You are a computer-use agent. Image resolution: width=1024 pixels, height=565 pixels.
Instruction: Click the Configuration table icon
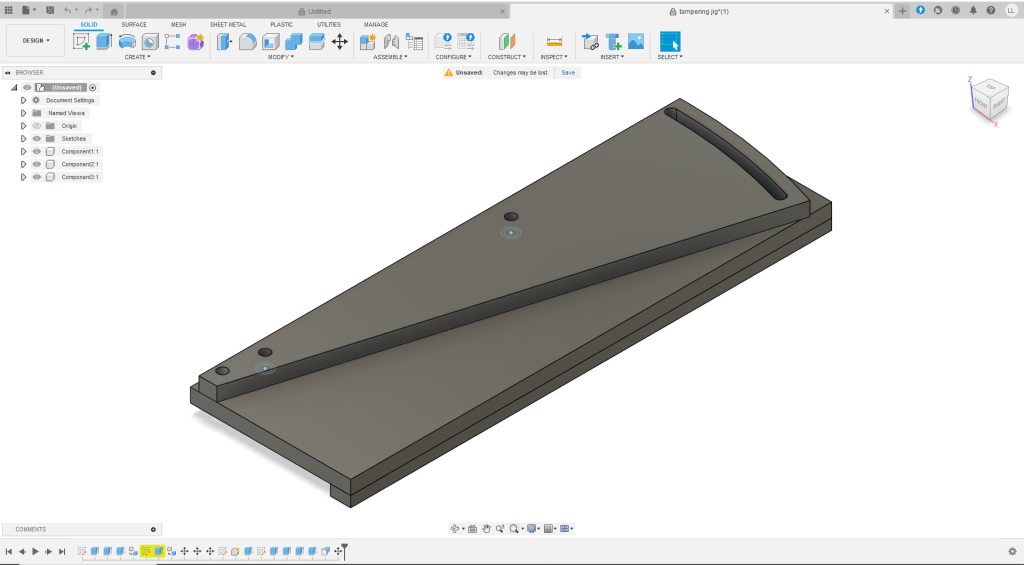tap(466, 42)
